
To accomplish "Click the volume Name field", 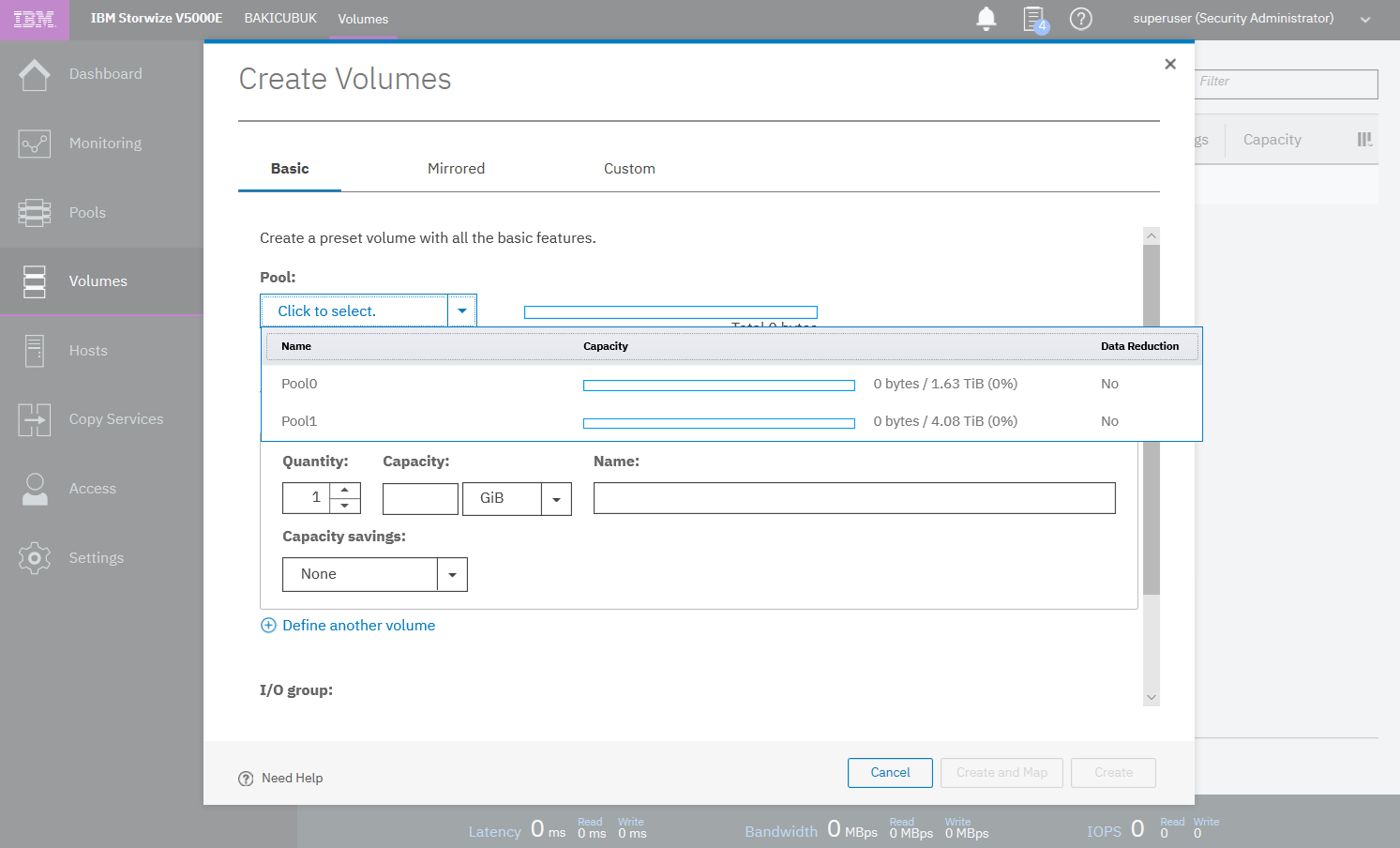I will pos(854,498).
